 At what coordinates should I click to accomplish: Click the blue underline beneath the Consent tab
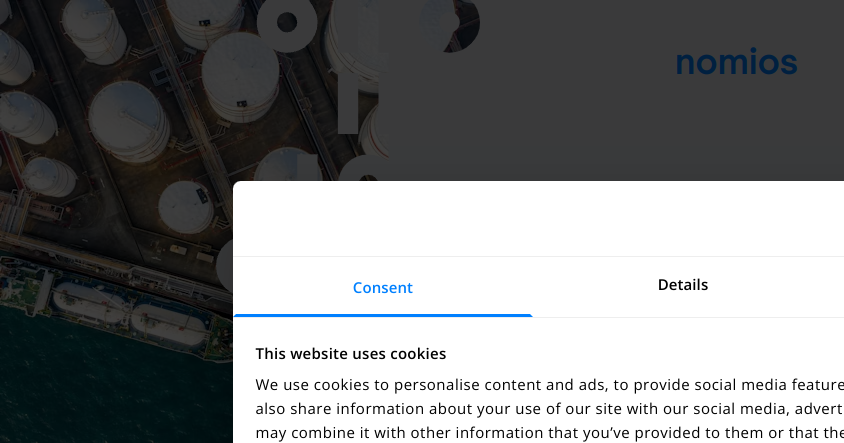383,315
